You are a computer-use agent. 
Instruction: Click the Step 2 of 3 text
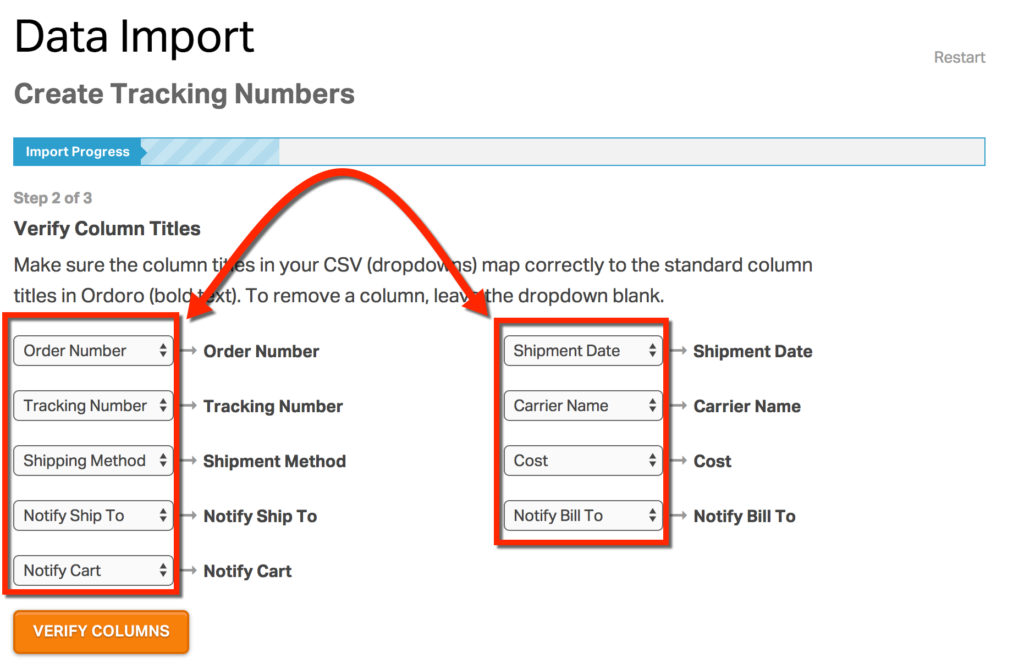tap(53, 198)
